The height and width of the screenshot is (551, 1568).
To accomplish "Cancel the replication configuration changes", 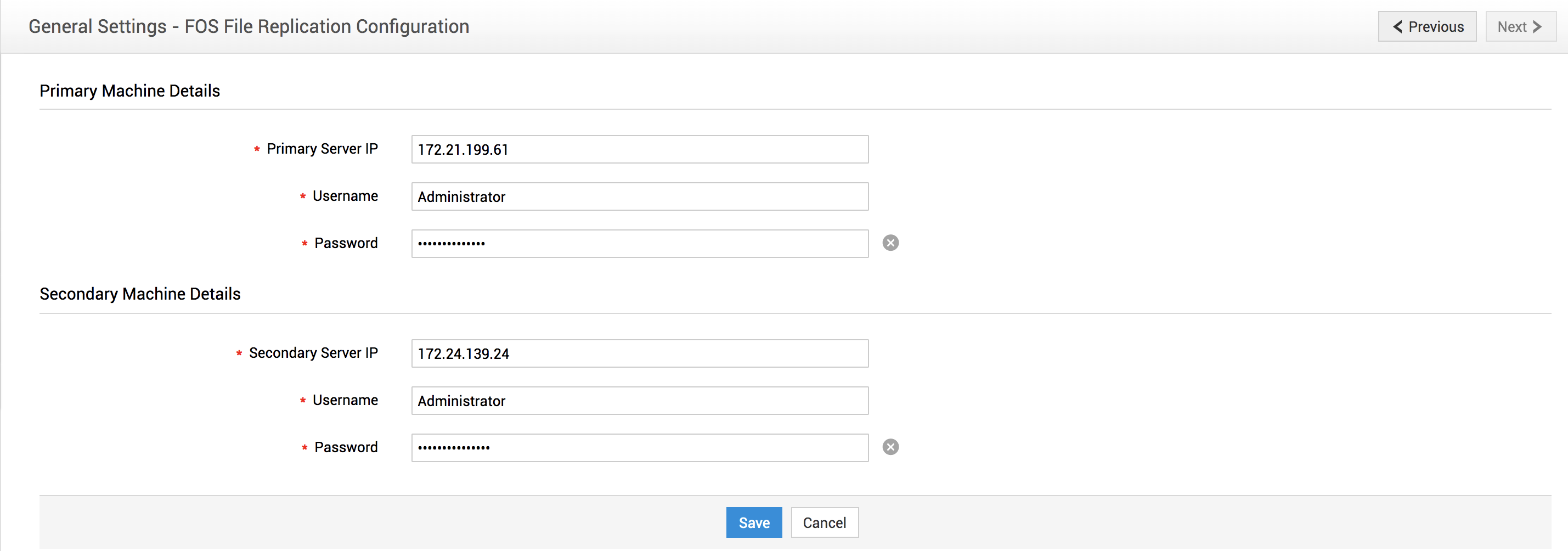I will [x=824, y=522].
